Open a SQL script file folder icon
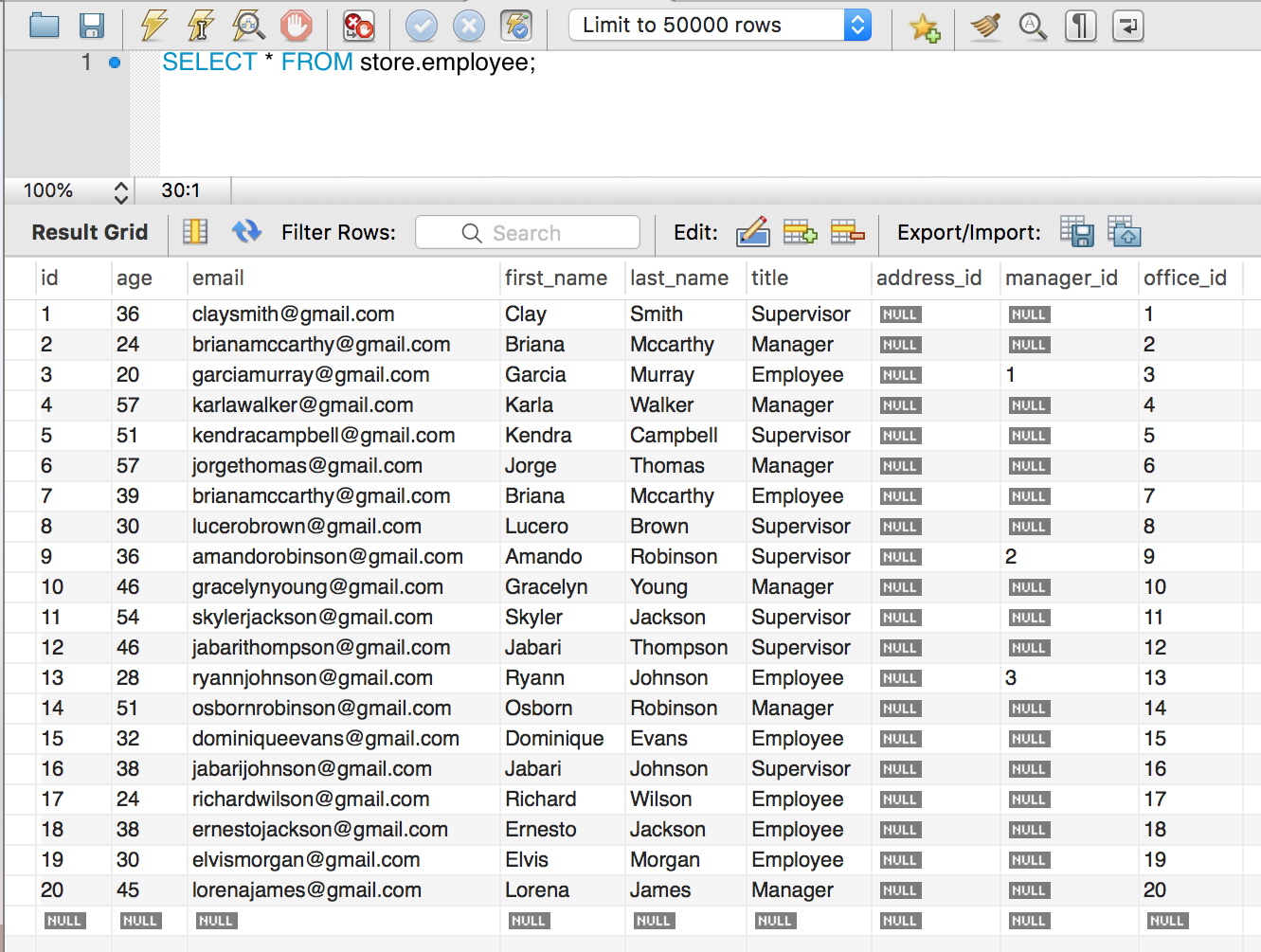Viewport: 1261px width, 952px height. pyautogui.click(x=44, y=26)
